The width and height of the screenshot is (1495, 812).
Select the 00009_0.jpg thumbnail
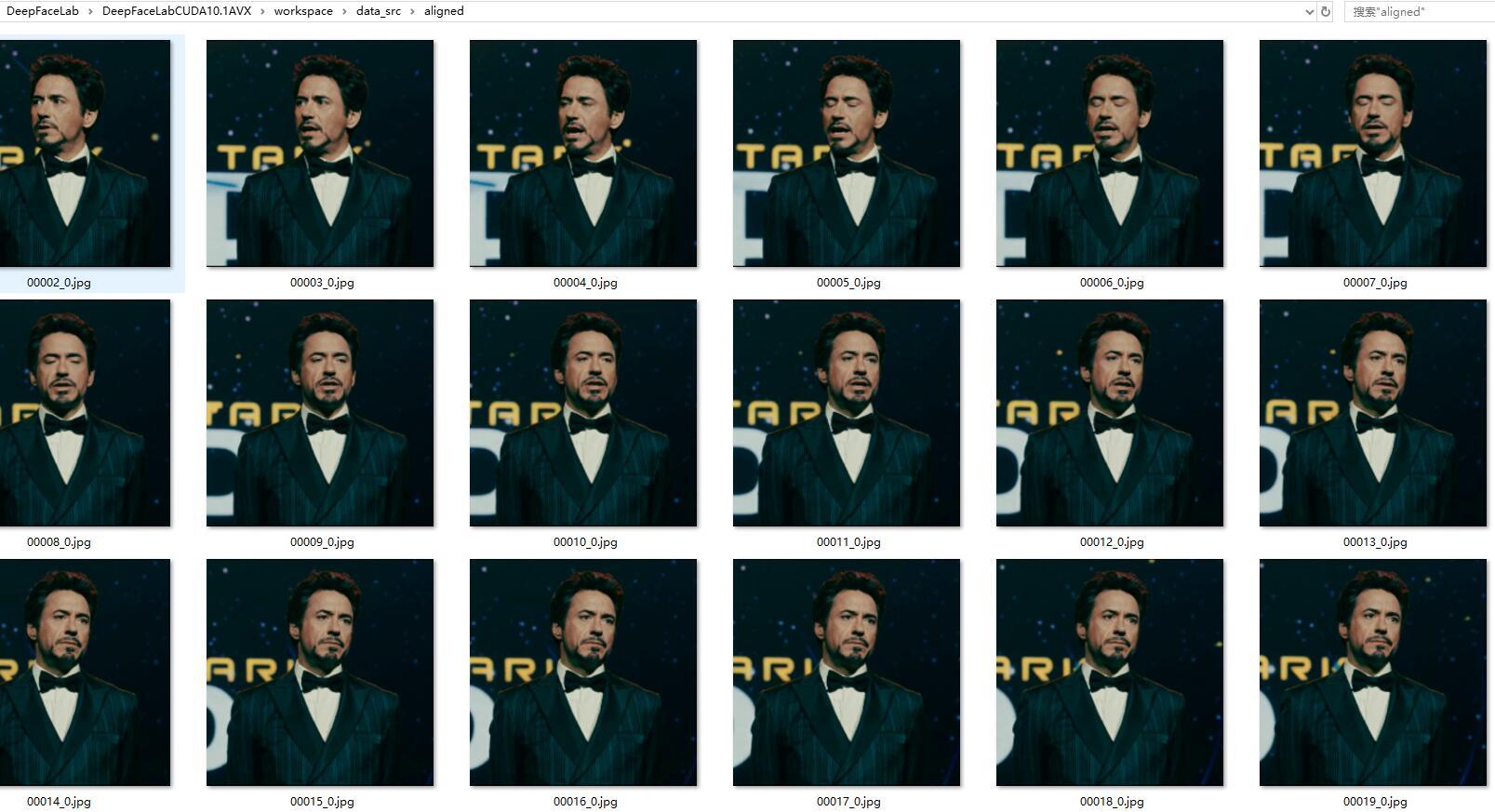[x=320, y=413]
